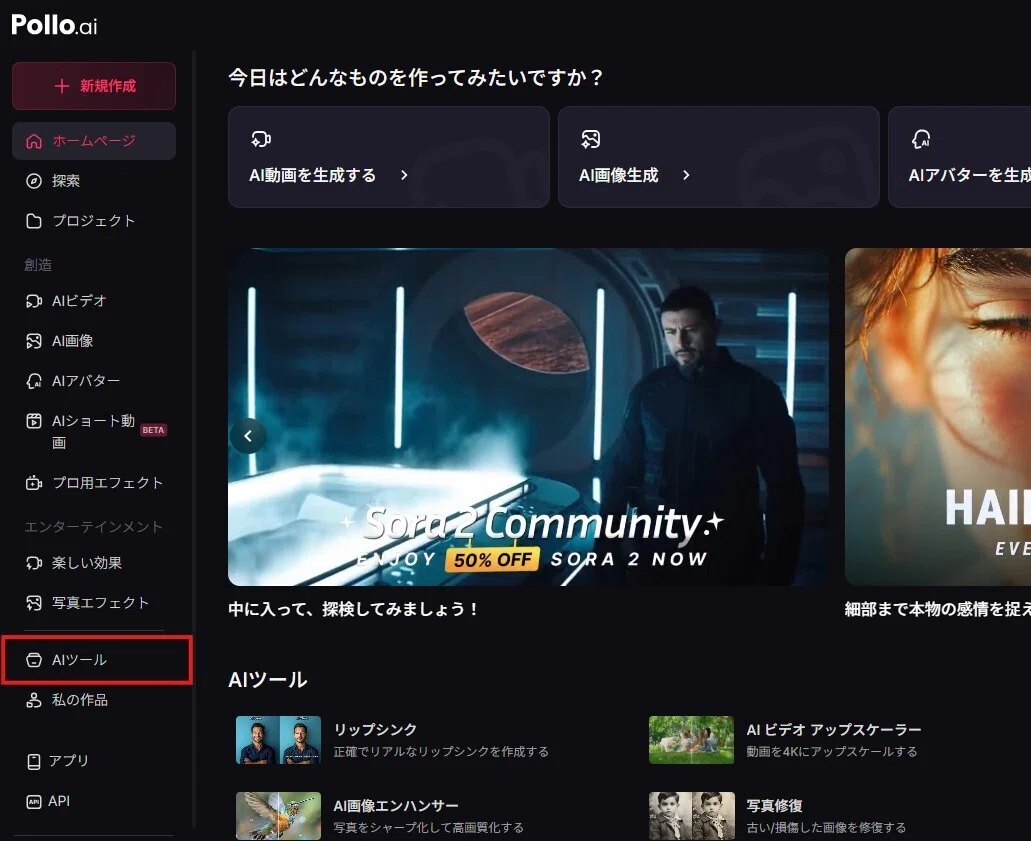Open the HAILUO face banner image

pos(938,417)
